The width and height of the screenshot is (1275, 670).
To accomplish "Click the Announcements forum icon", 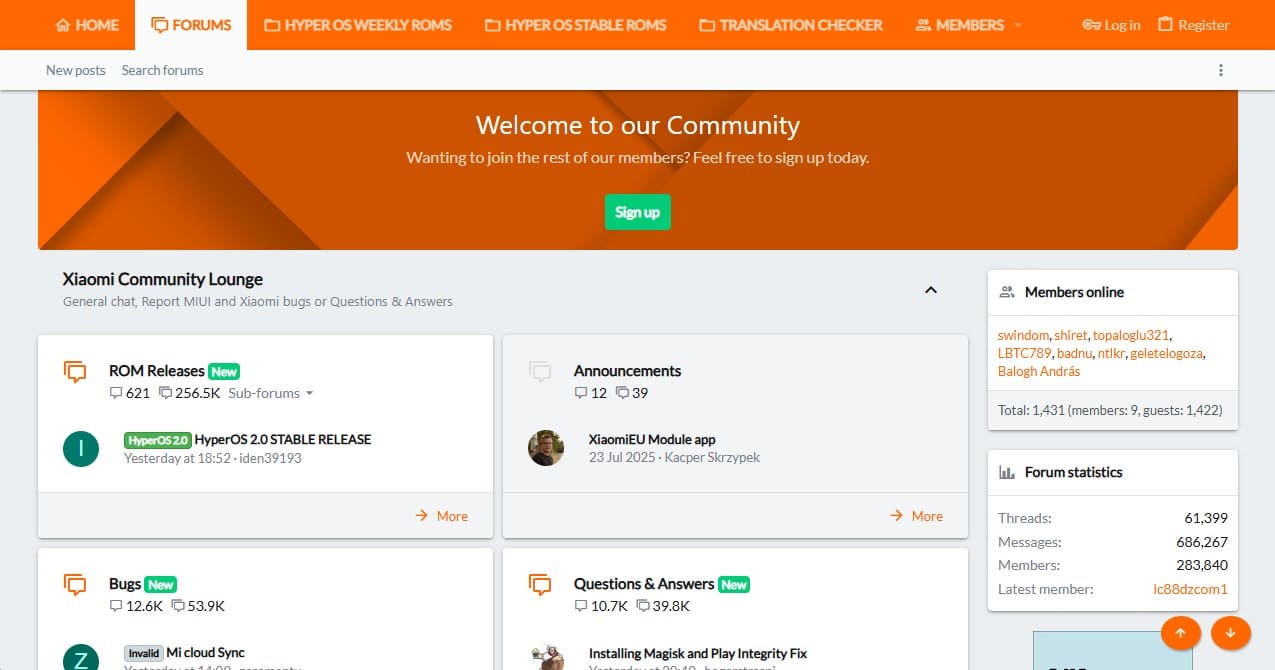I will (540, 372).
